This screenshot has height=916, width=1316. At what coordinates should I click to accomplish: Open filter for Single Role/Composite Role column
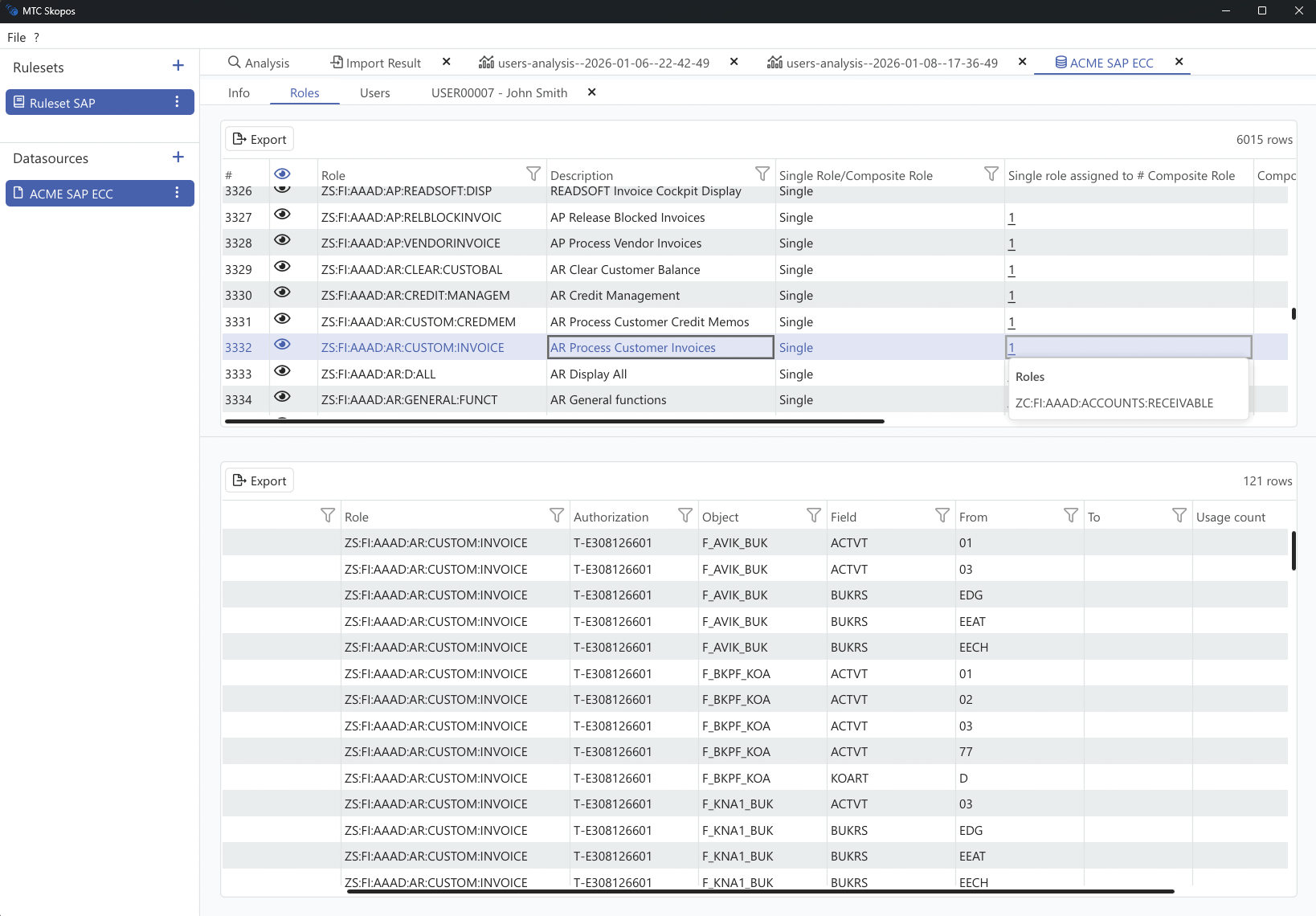(991, 174)
